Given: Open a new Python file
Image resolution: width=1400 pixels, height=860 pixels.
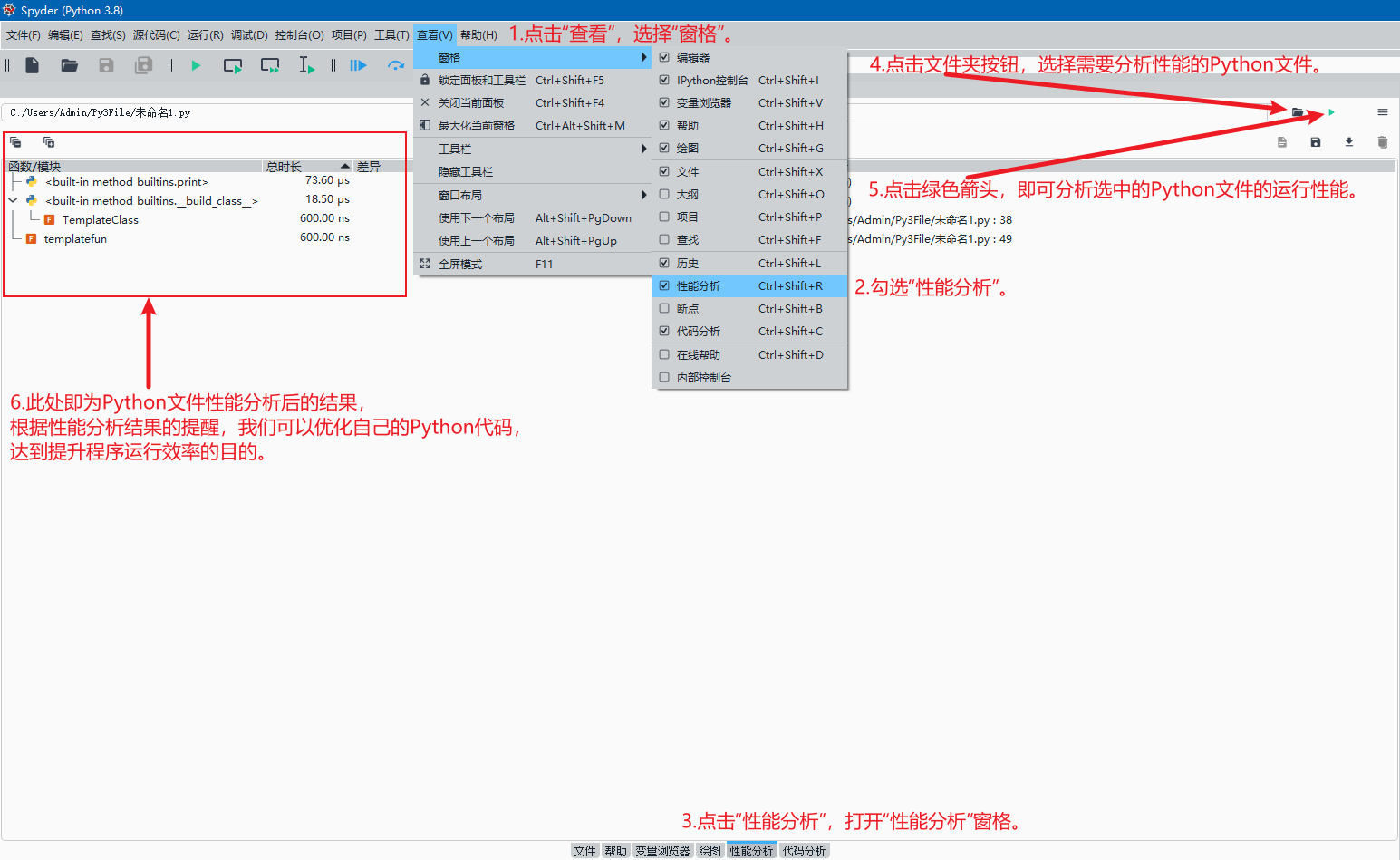Looking at the screenshot, I should 33,64.
